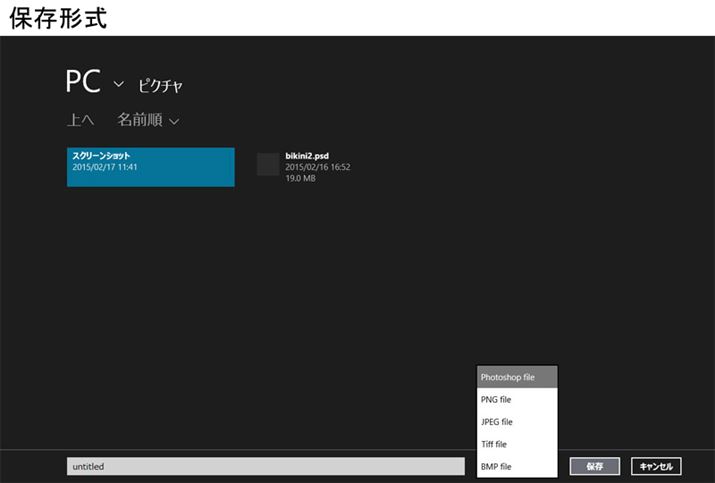Focus the untitled file name field
Viewport: 715px width, 483px height.
[x=265, y=466]
